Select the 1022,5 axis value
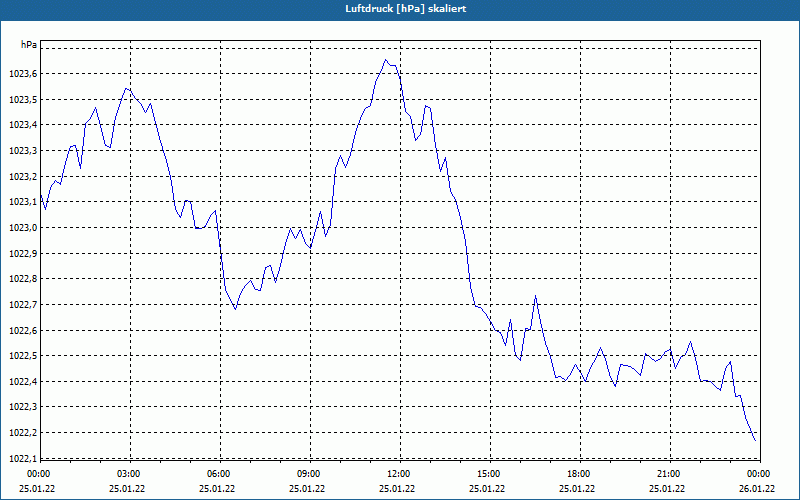The image size is (800, 500). 23,356
